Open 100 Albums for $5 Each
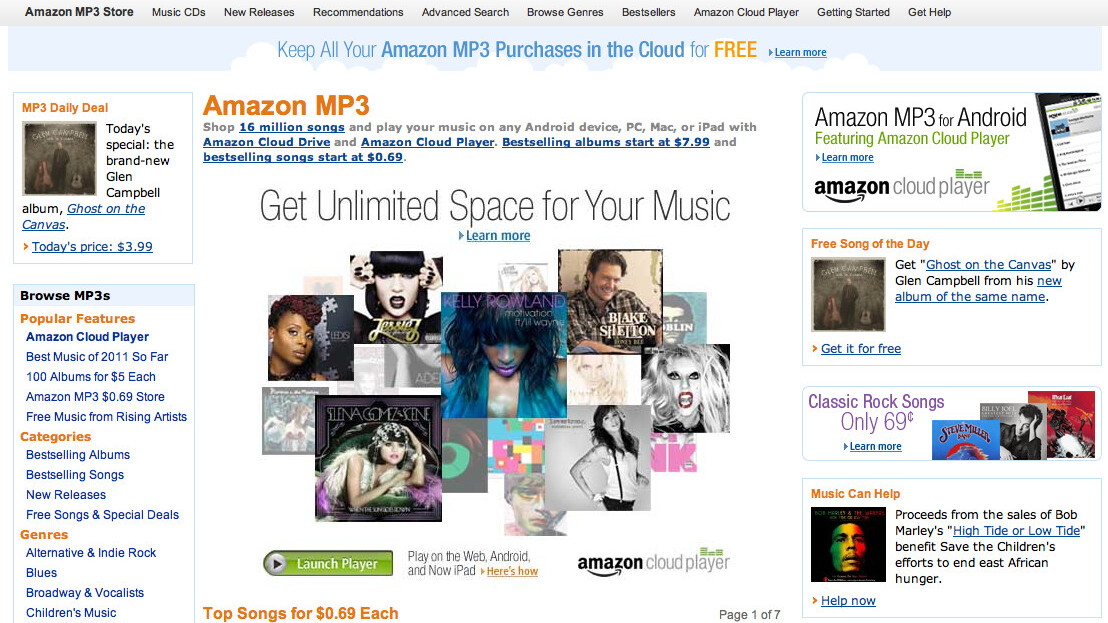The height and width of the screenshot is (623, 1108). click(x=90, y=376)
